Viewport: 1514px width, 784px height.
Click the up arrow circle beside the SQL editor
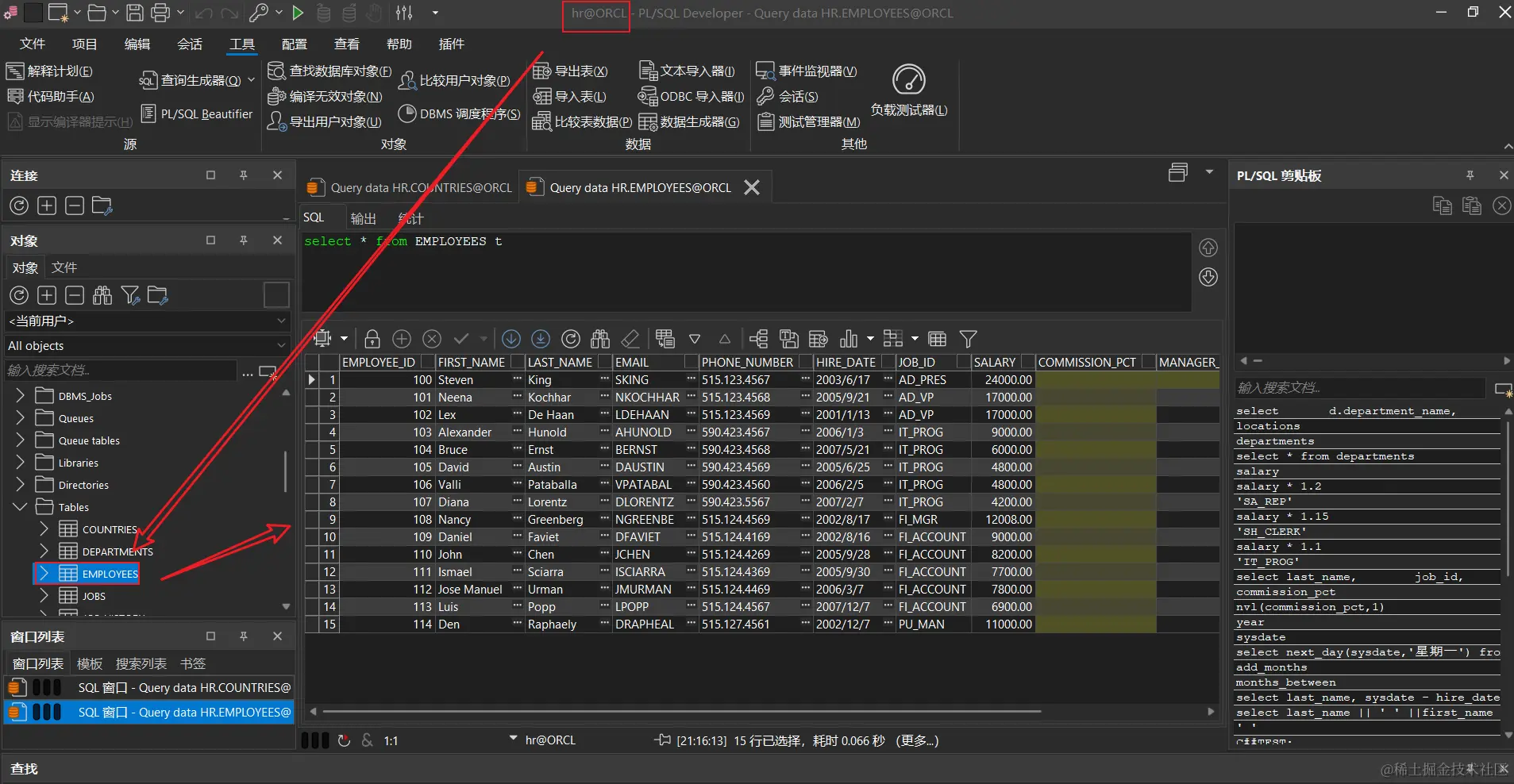1208,248
